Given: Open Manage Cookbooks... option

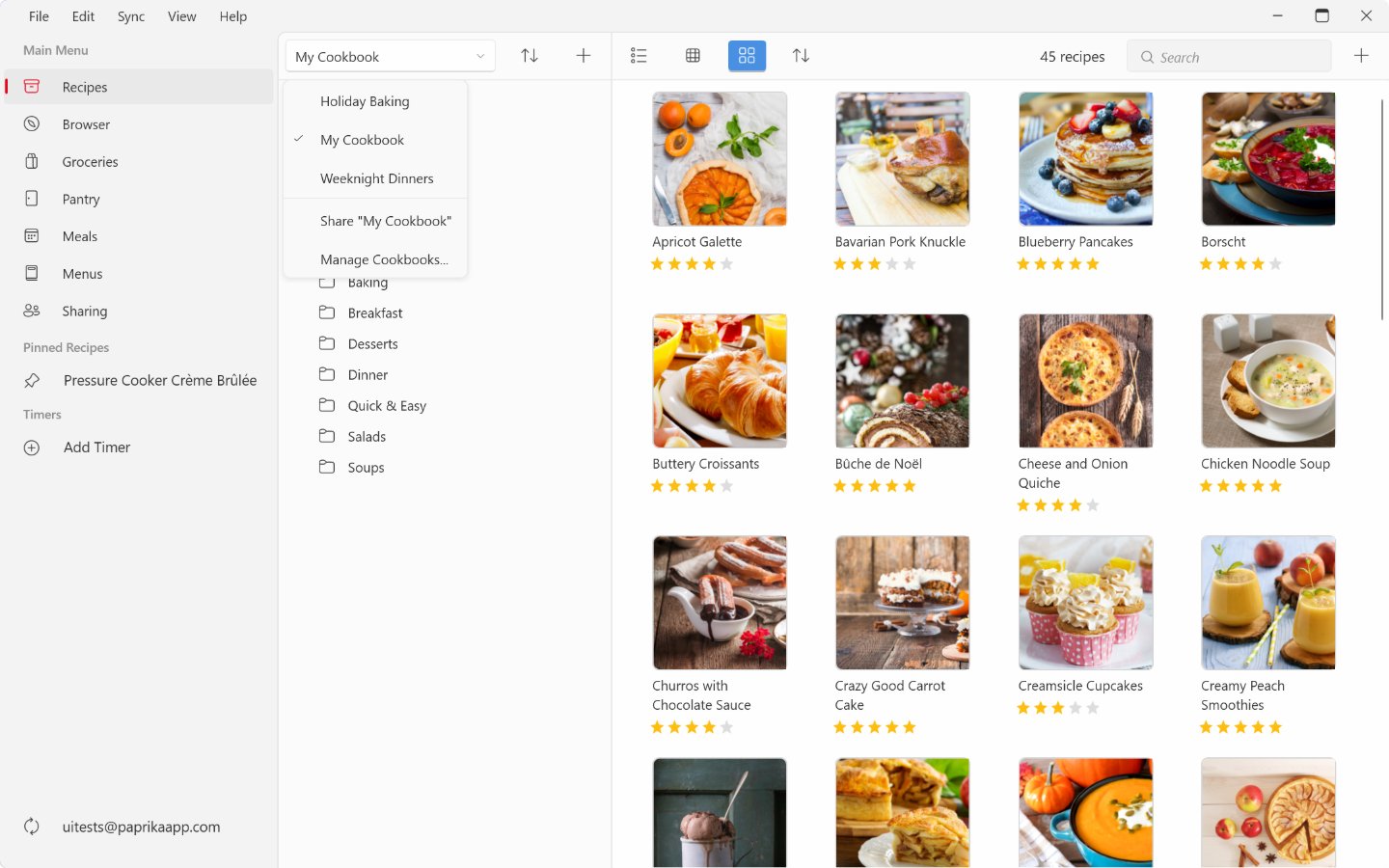Looking at the screenshot, I should [x=375, y=259].
